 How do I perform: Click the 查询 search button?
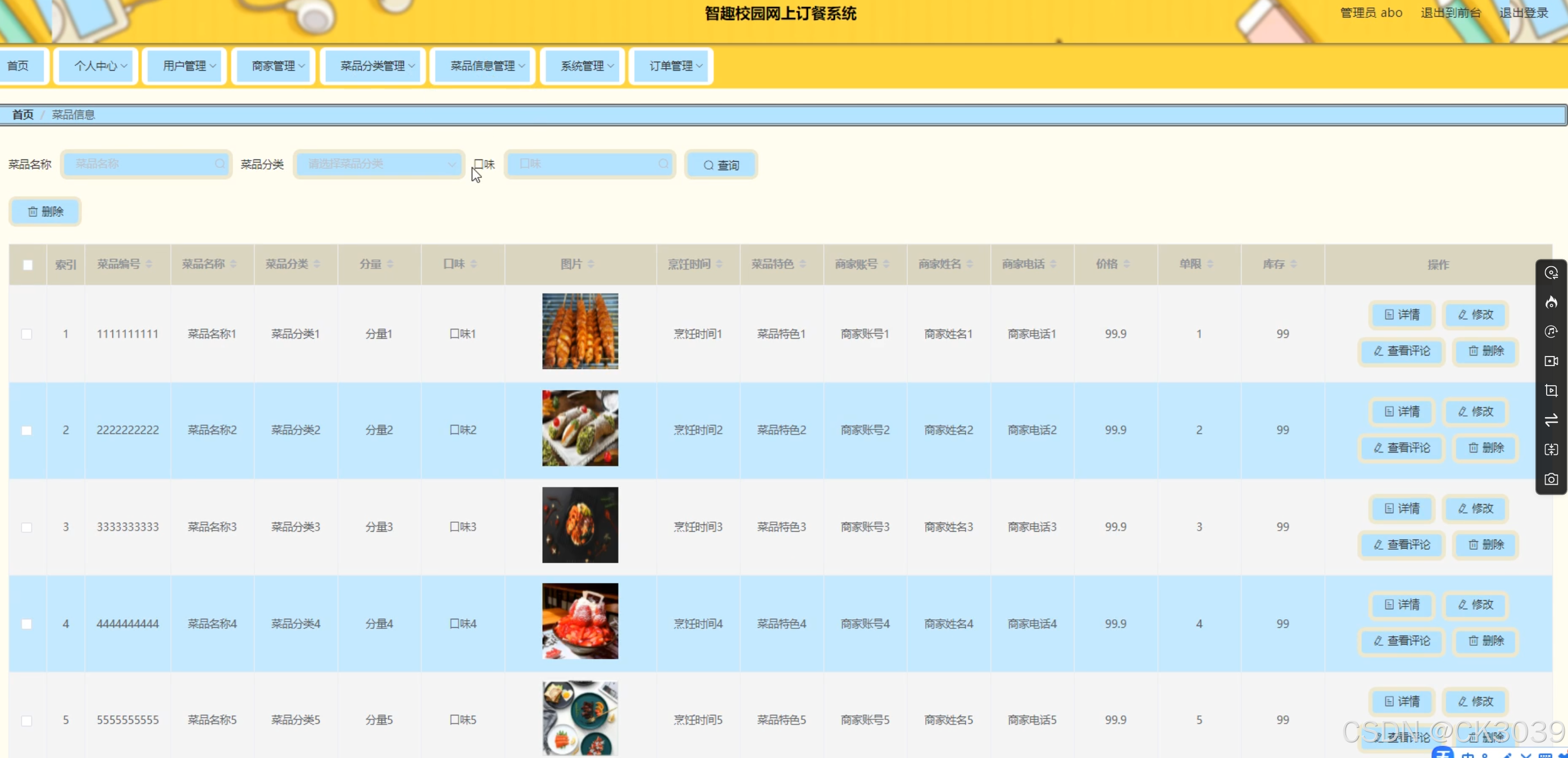click(721, 165)
